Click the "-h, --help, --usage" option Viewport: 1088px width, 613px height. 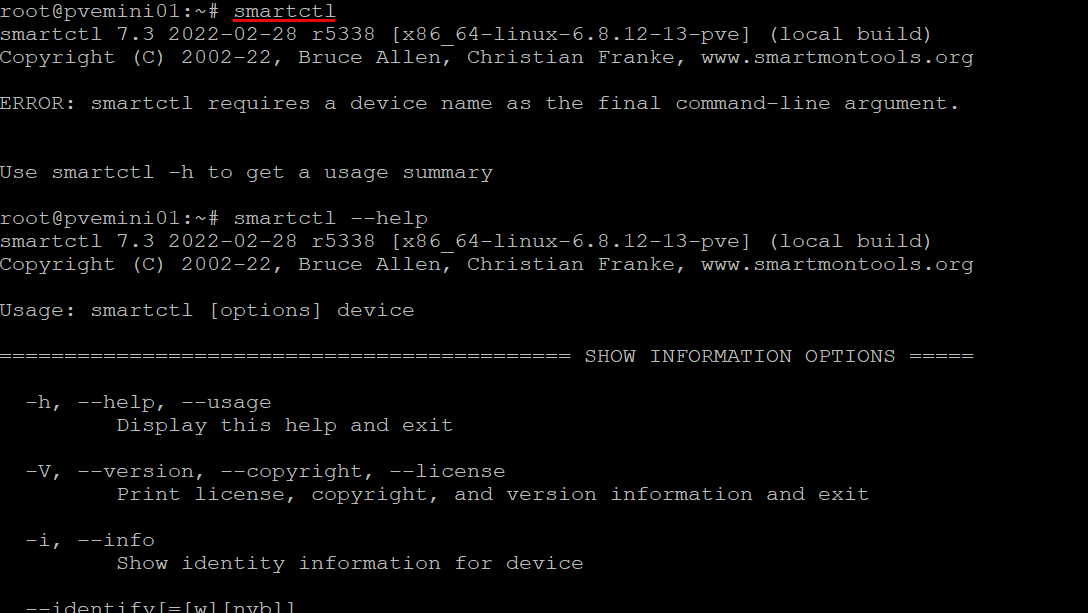(x=148, y=402)
